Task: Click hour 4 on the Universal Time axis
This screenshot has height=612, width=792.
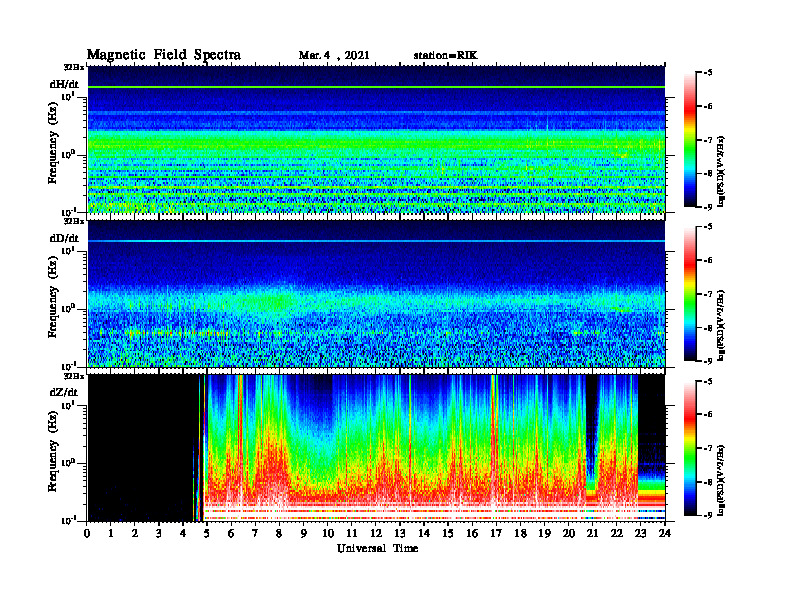Action: click(183, 533)
